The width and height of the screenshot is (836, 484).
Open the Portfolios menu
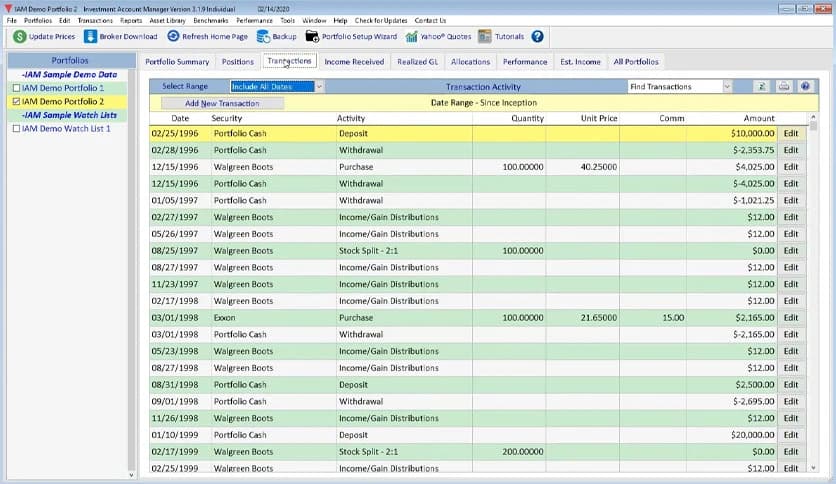pos(38,20)
